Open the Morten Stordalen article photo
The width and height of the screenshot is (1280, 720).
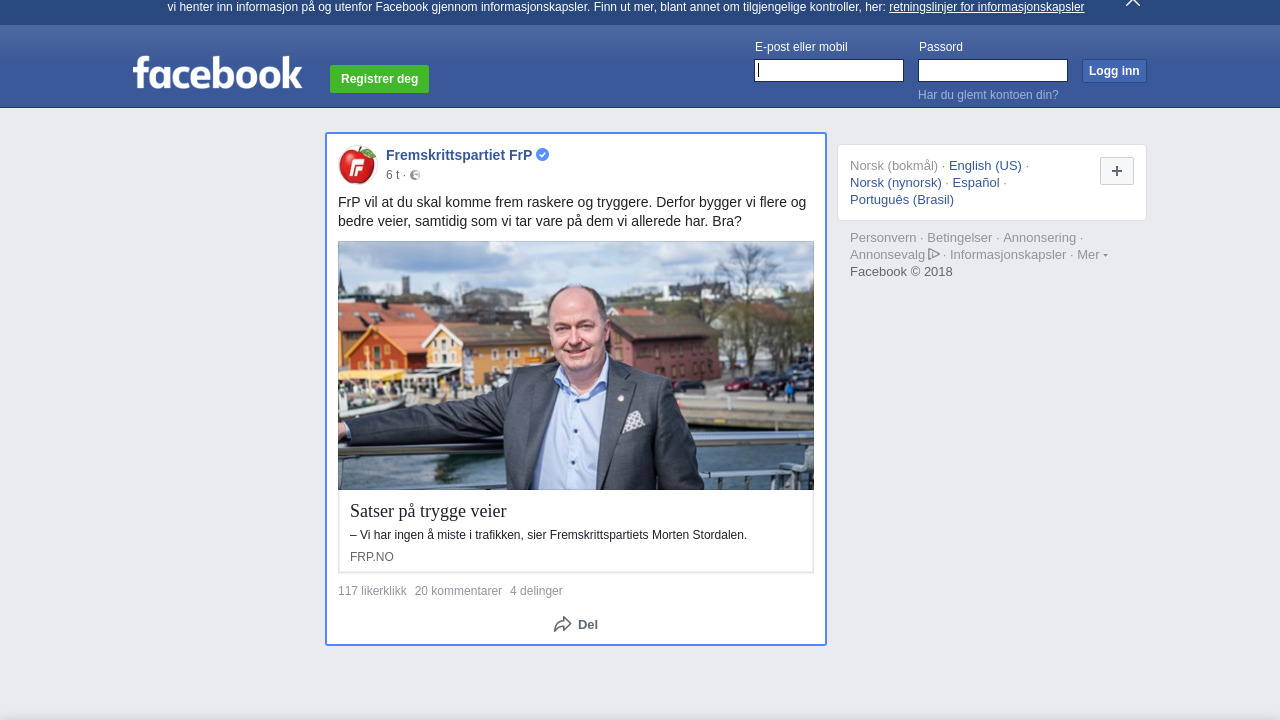coord(576,366)
